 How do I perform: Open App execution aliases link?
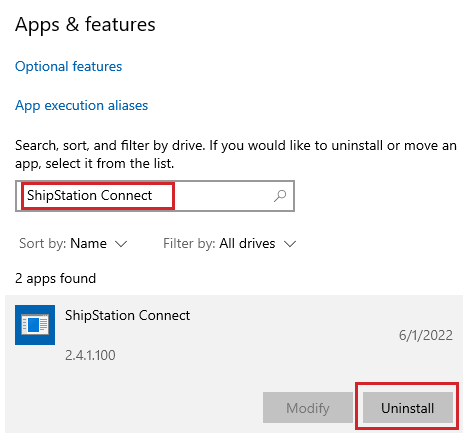pyautogui.click(x=81, y=105)
